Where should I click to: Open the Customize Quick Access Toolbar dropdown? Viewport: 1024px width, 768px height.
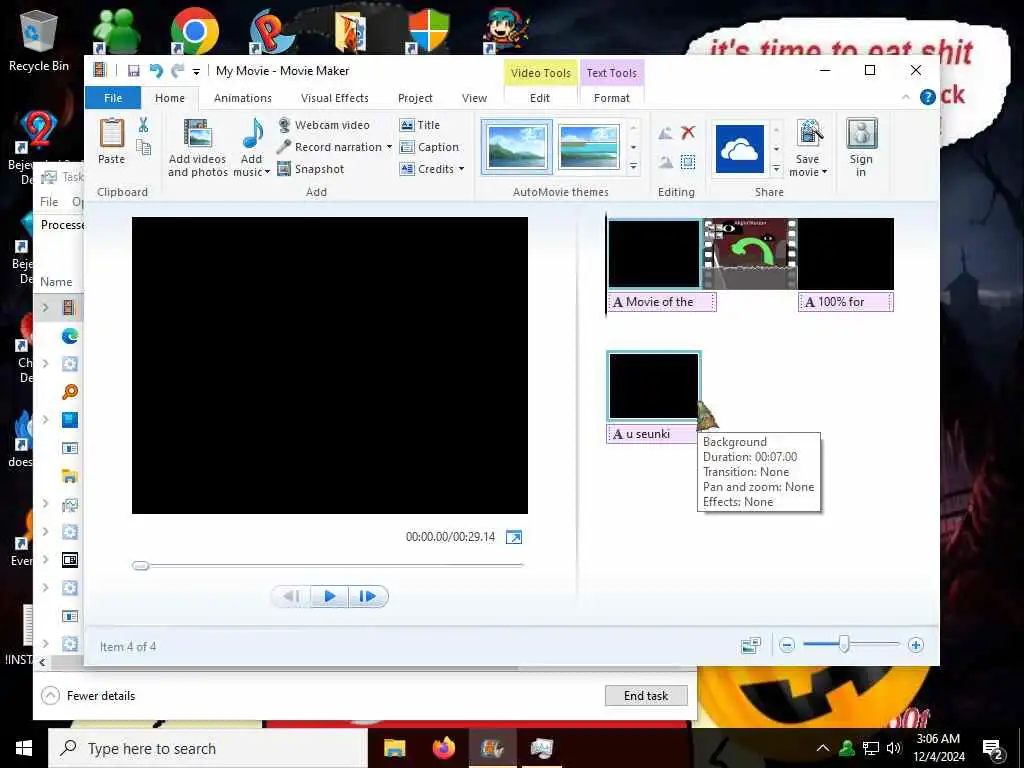pos(196,72)
